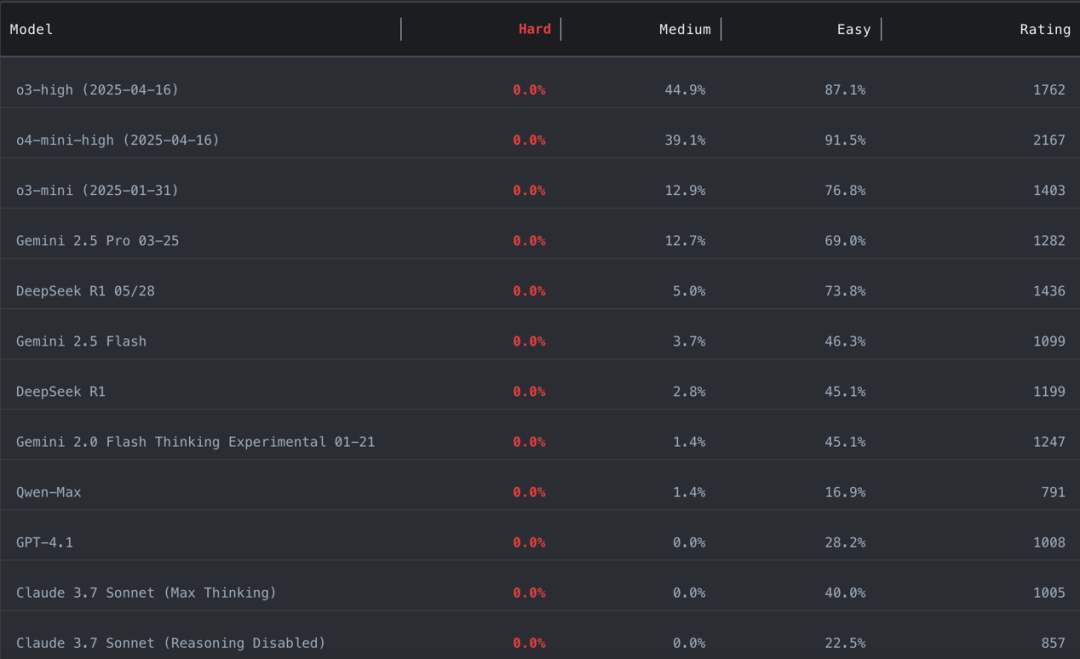Click the Model column header

click(32, 29)
